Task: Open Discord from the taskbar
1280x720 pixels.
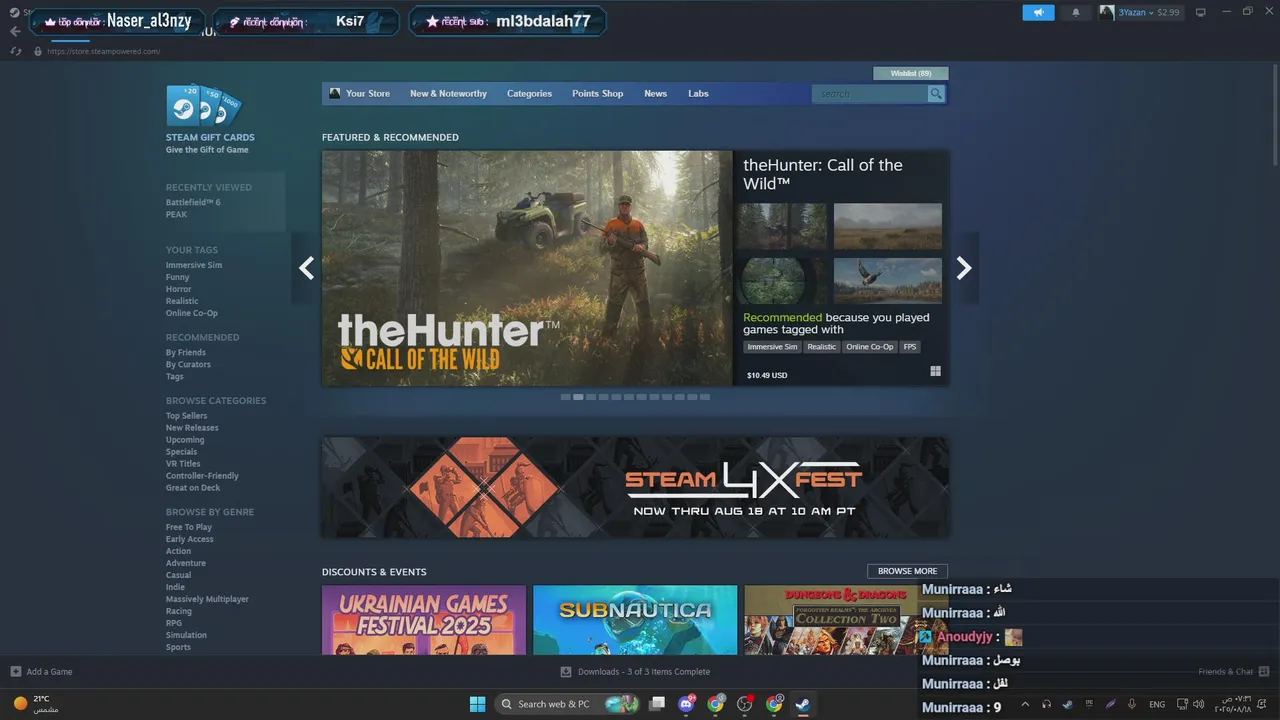Action: 687,704
